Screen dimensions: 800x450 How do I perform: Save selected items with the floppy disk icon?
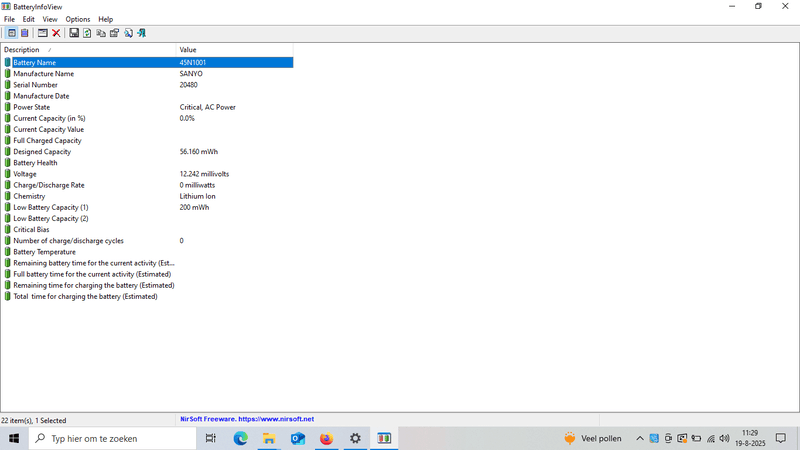click(74, 33)
